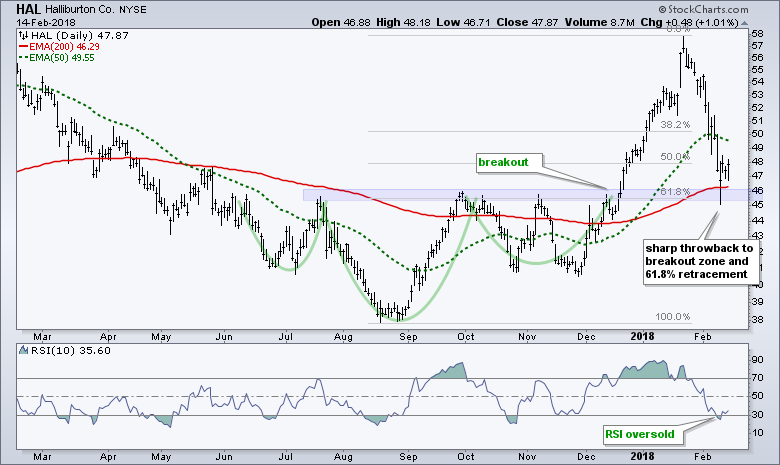The height and width of the screenshot is (465, 780).
Task: Click the green dotted EMA(50) legend marker
Action: coord(24,58)
